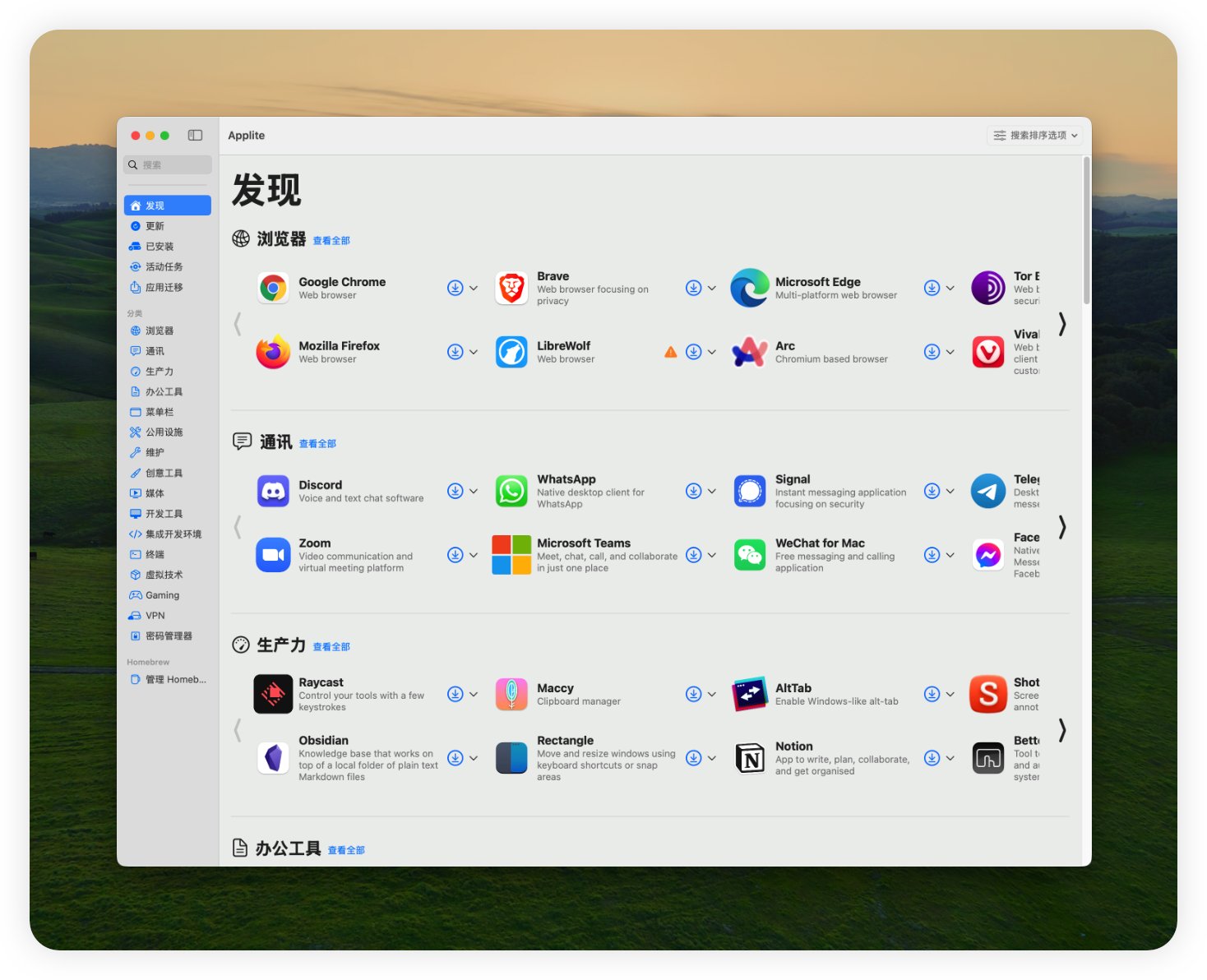Click the download icon beside Notion
This screenshot has height=980, width=1207.
click(x=932, y=758)
